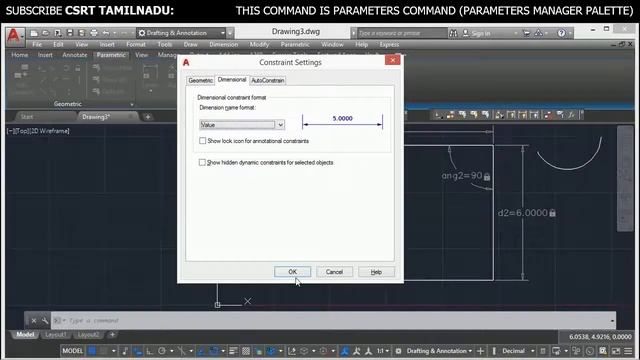Toggle Snap mode in status bar
640x360 pixels.
(104, 351)
